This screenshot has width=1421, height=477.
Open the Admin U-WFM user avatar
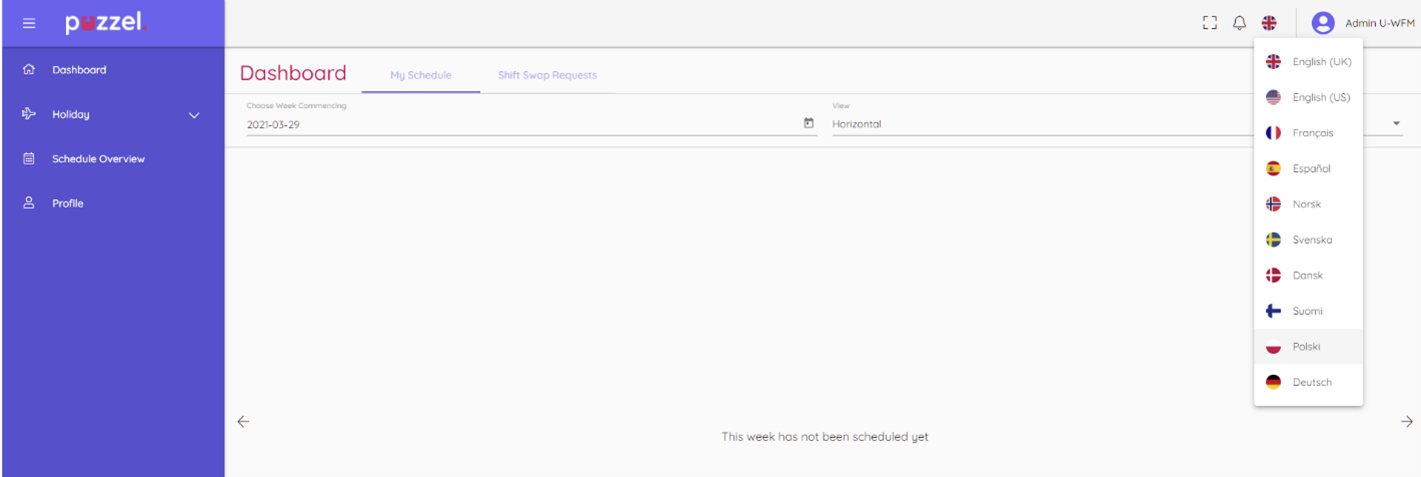pyautogui.click(x=1323, y=23)
